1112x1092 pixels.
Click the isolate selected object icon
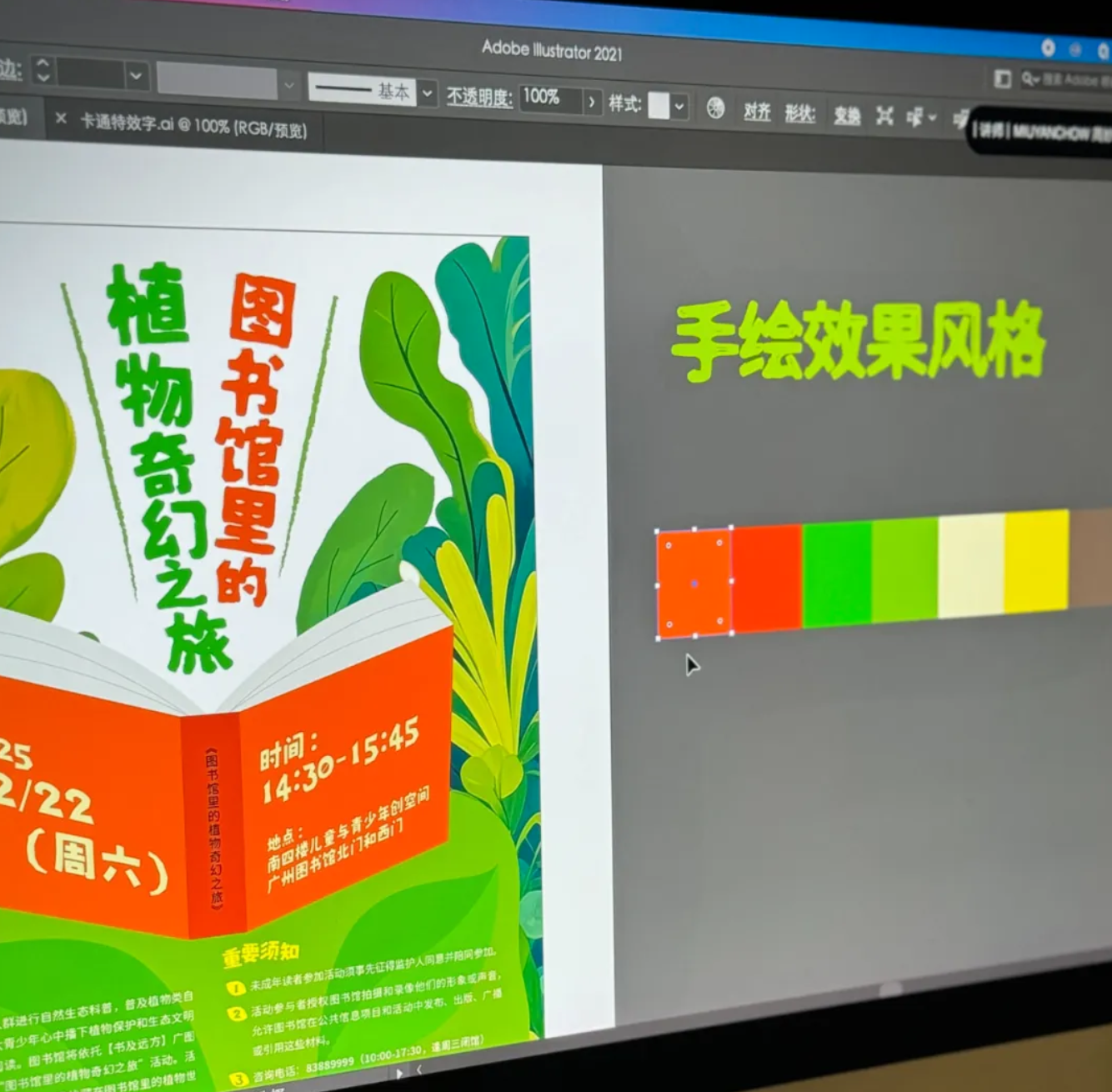(x=884, y=116)
